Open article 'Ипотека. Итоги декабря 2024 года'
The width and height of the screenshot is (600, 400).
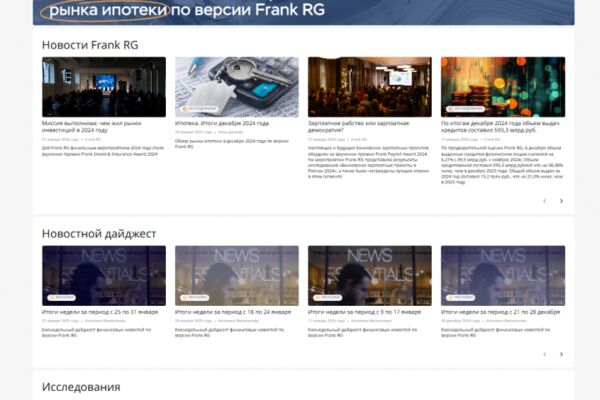pyautogui.click(x=222, y=123)
